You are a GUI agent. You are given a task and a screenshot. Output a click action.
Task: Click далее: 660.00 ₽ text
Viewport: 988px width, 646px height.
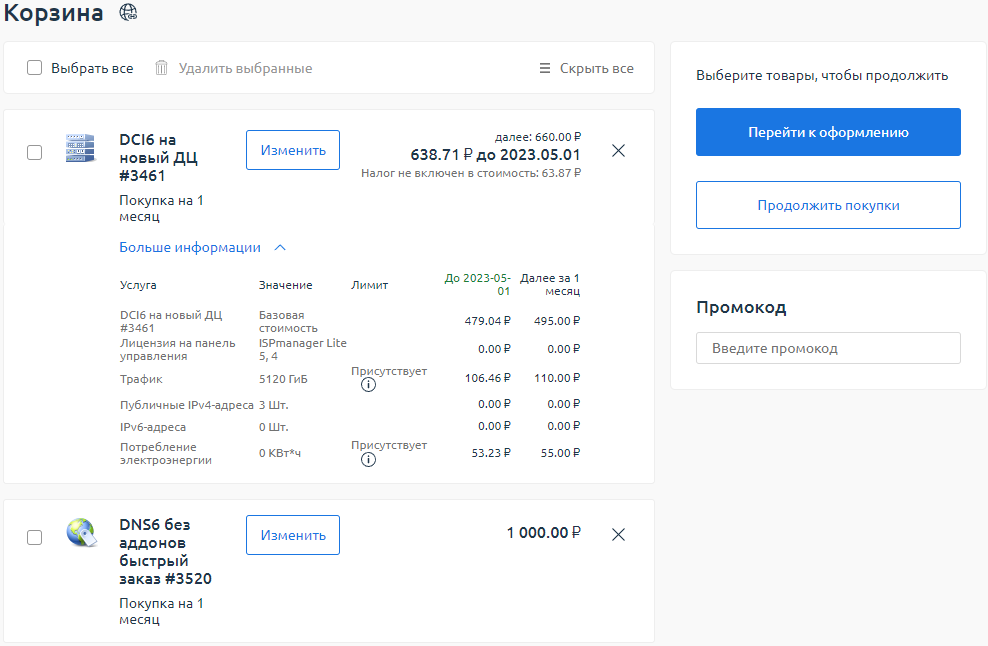pos(538,137)
